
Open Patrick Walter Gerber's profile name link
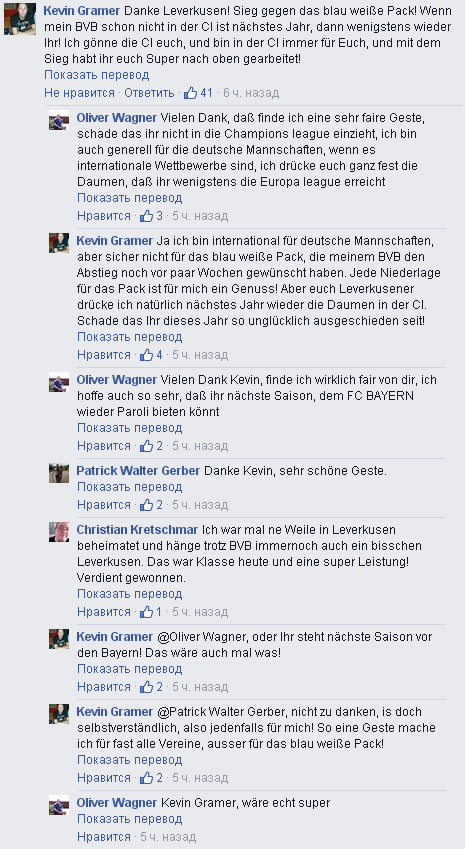click(138, 471)
